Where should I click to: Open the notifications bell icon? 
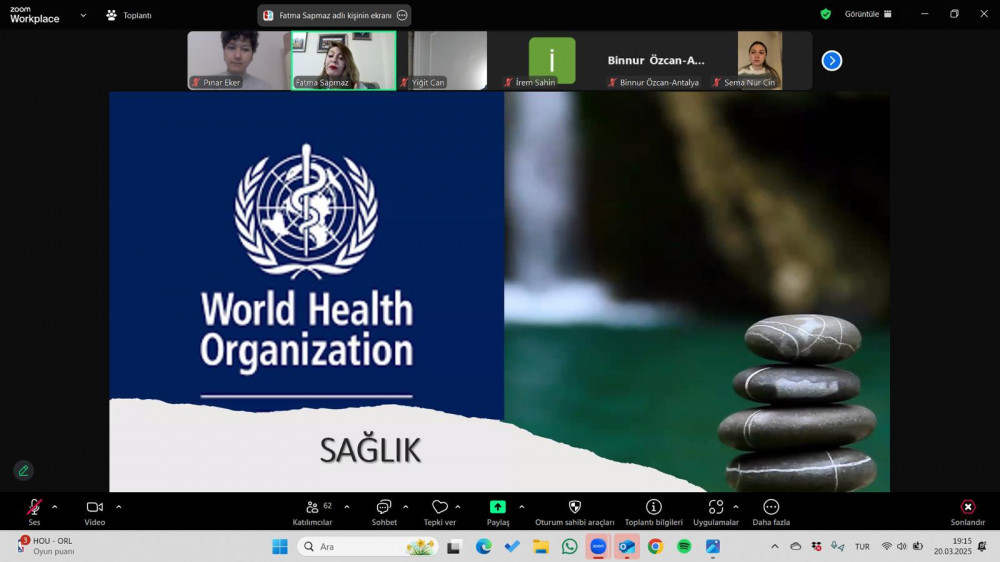click(982, 547)
